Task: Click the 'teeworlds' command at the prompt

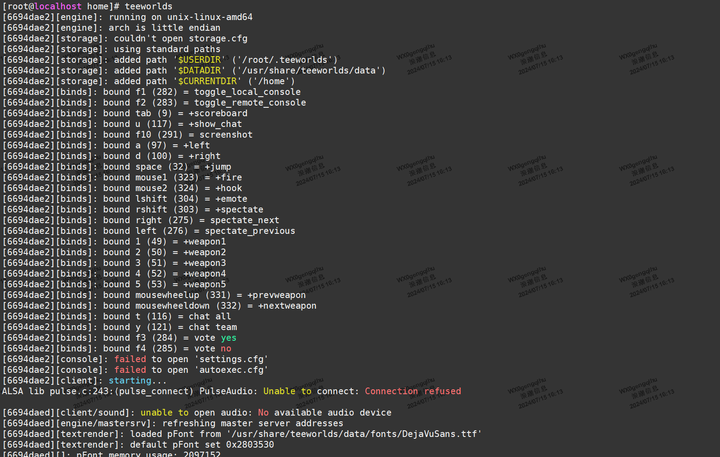Action: 148,6
